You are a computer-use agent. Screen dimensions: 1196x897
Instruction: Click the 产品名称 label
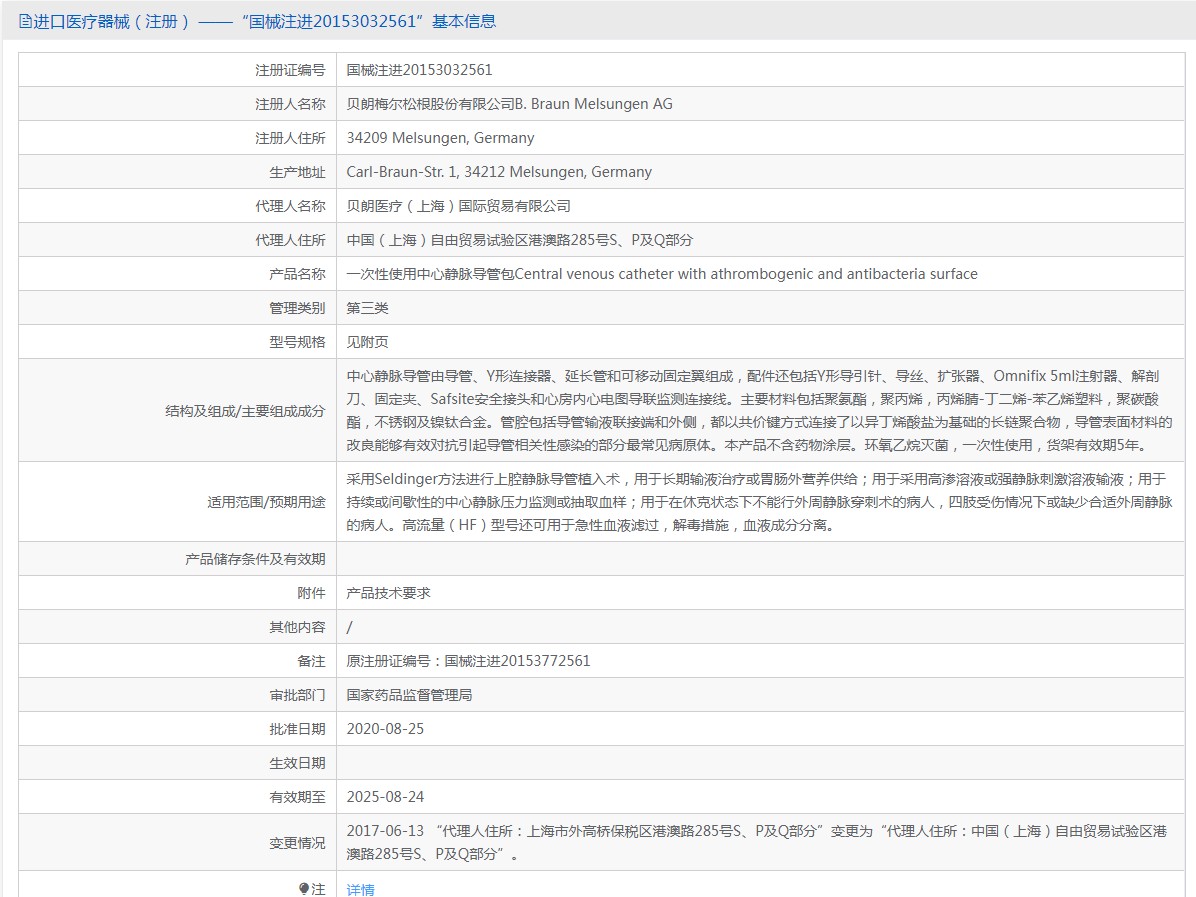(x=297, y=274)
